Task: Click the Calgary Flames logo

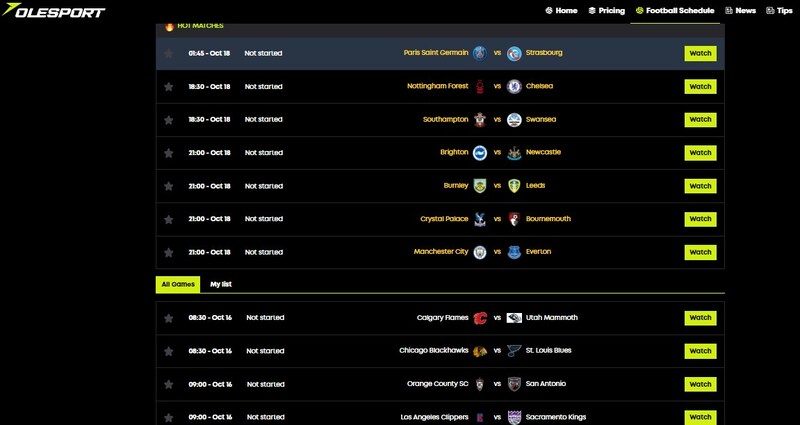Action: (480, 318)
